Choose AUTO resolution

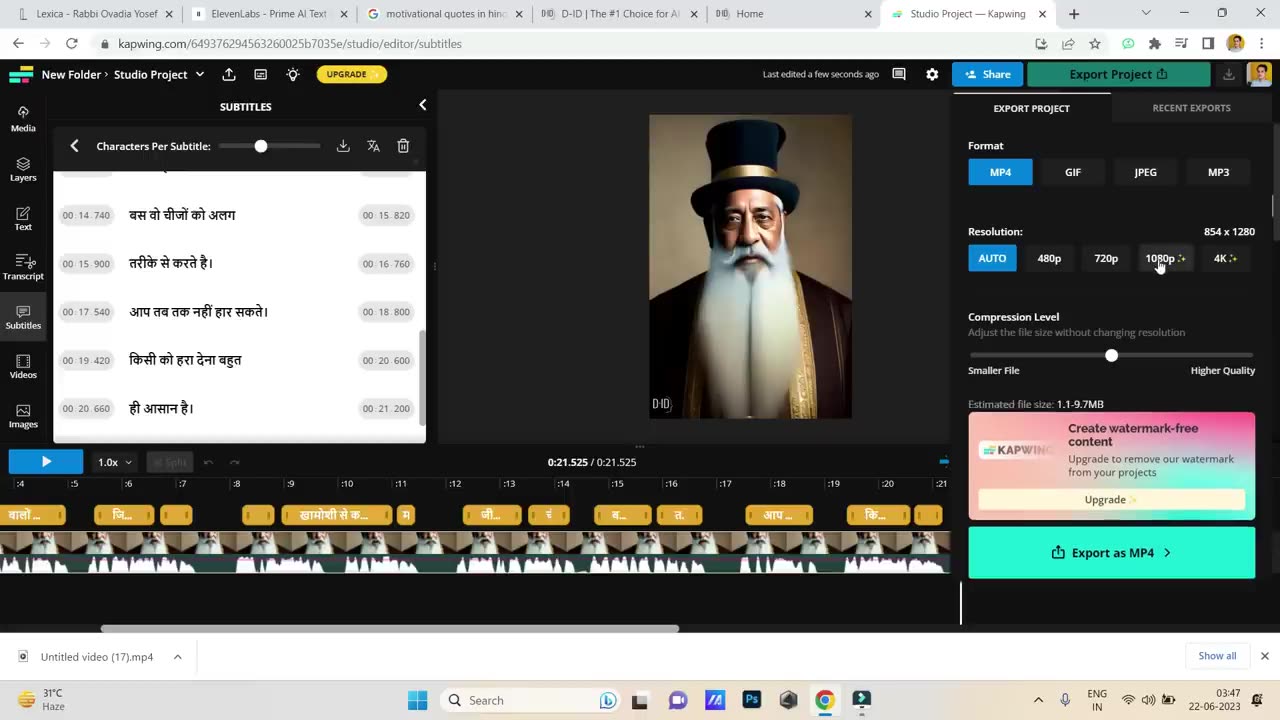tap(992, 258)
